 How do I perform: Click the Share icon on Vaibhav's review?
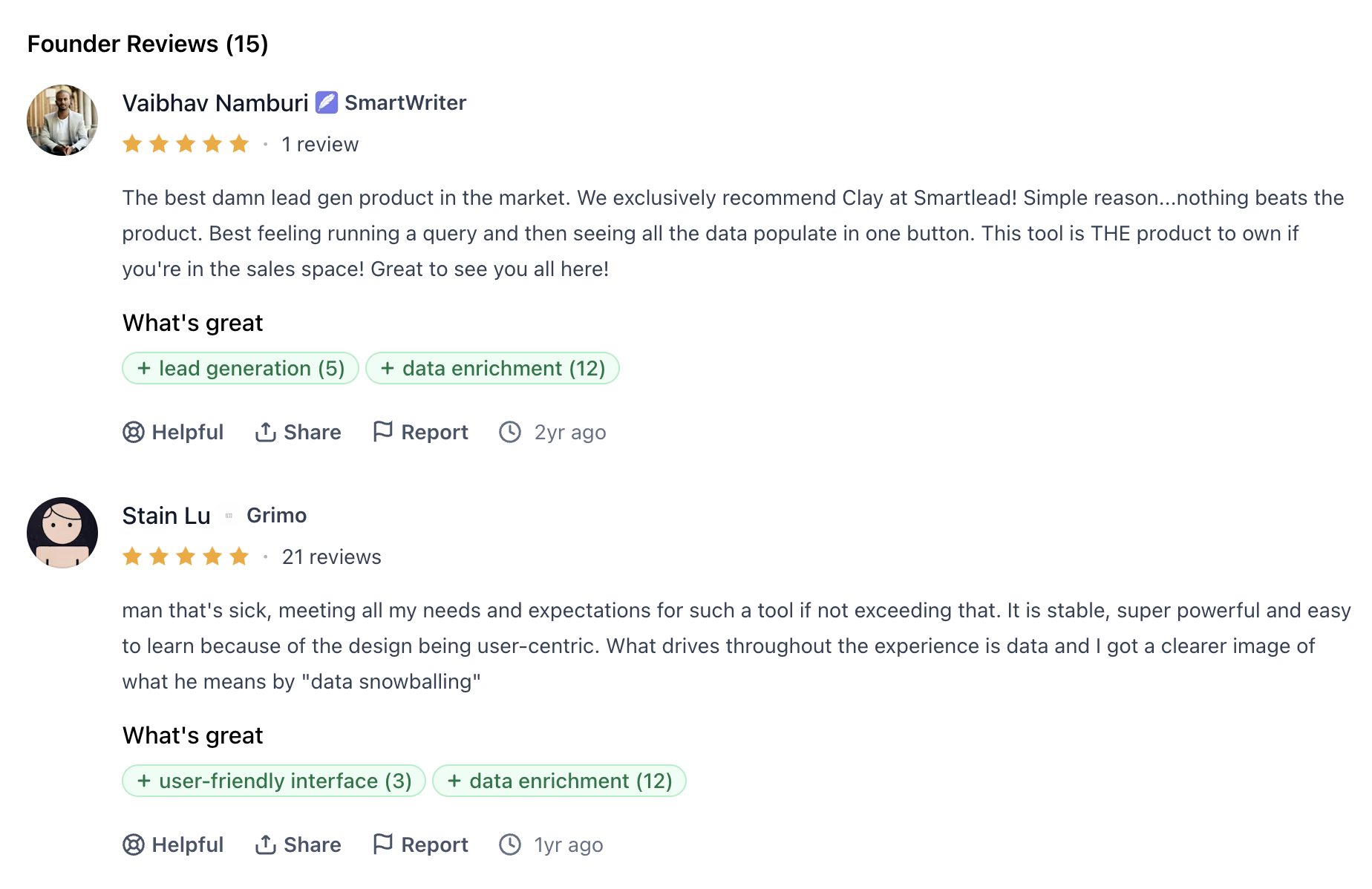[x=266, y=432]
